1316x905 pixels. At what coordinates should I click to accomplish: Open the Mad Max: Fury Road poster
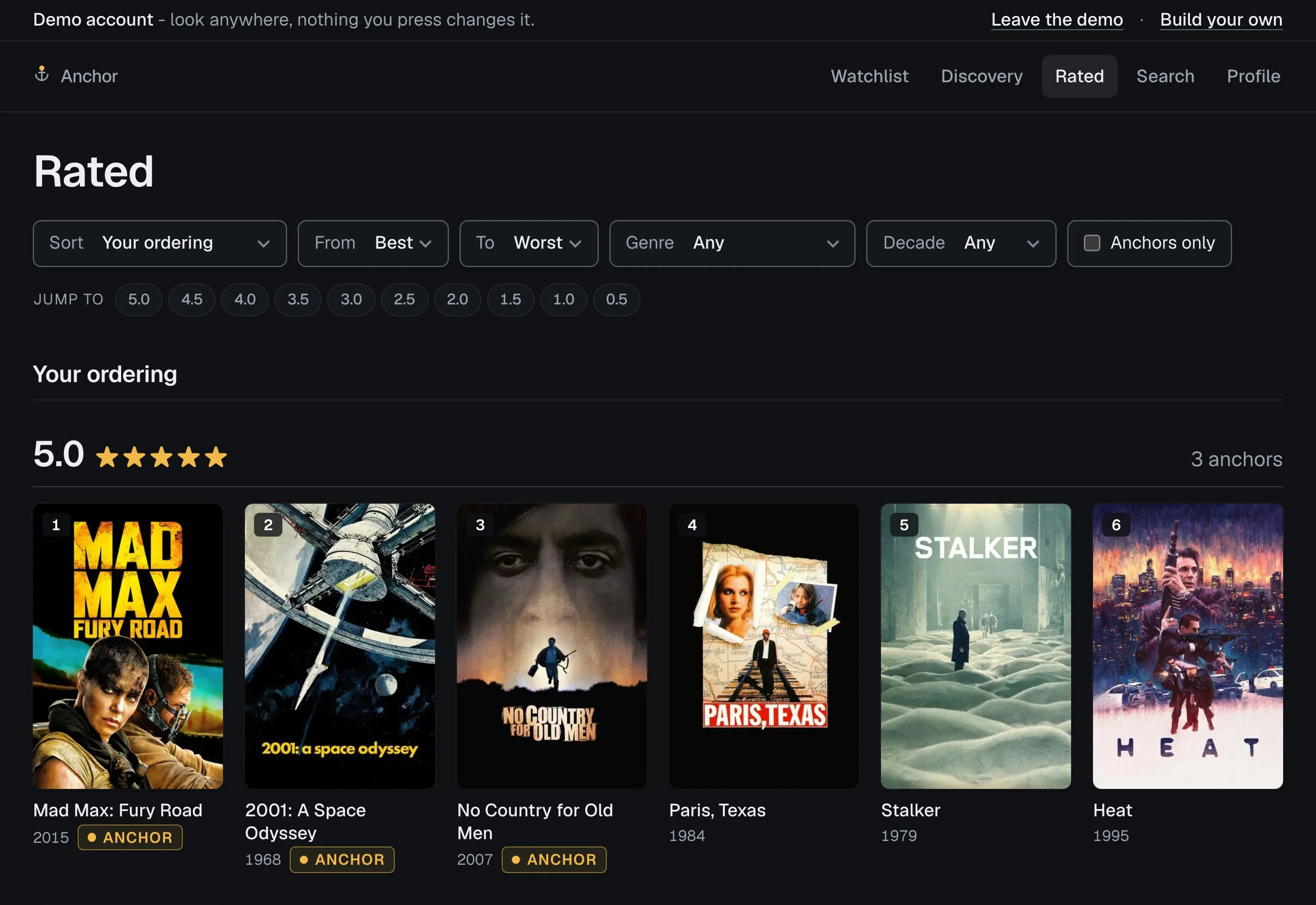(x=127, y=646)
